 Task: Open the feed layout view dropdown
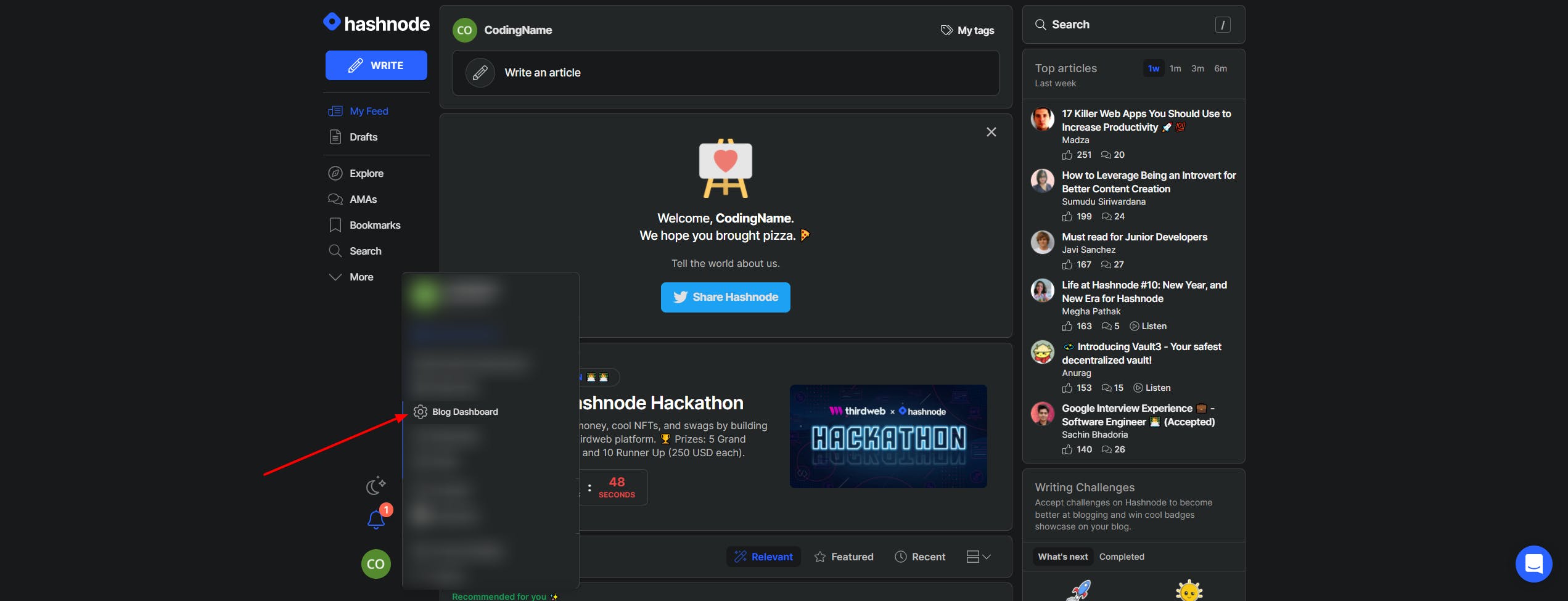pyautogui.click(x=979, y=557)
